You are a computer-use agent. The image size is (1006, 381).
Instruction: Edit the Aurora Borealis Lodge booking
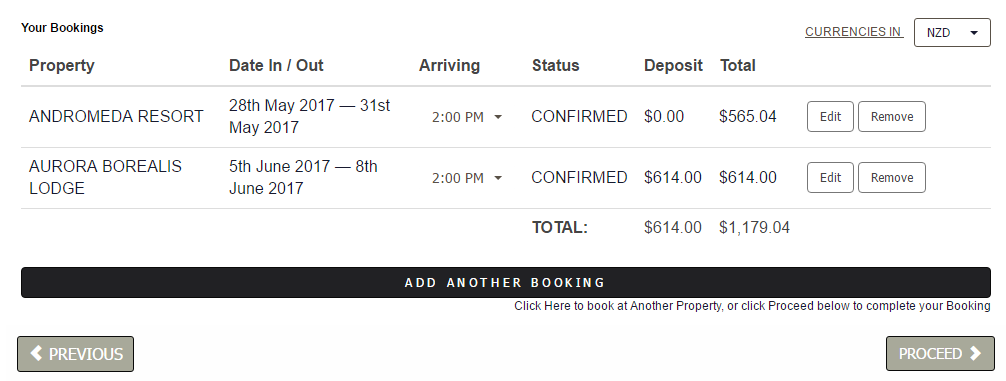click(x=830, y=178)
